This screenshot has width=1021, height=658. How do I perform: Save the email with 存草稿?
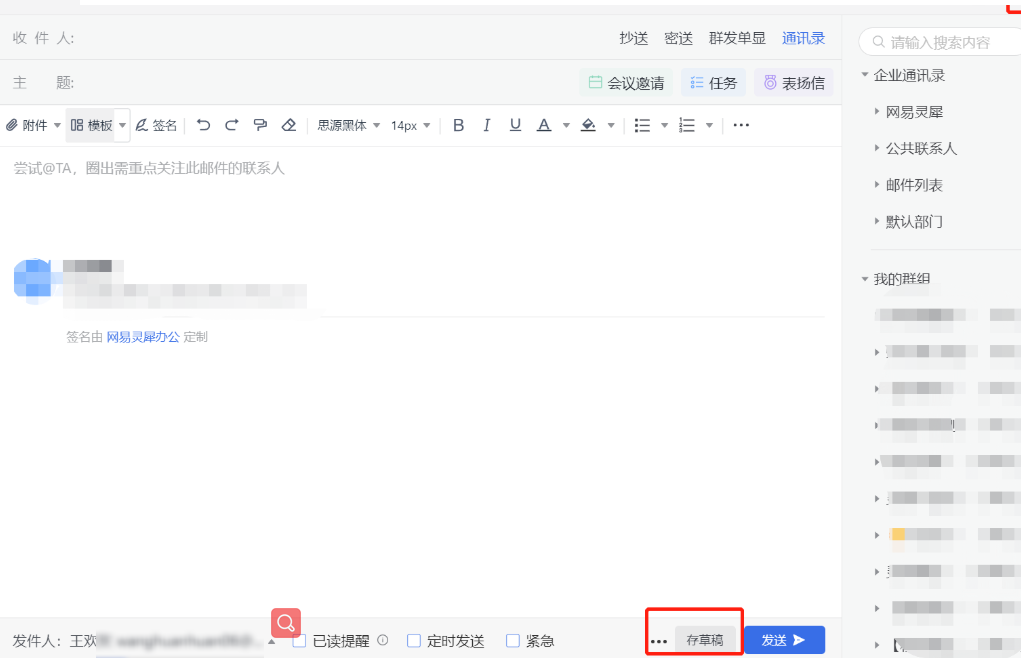[x=705, y=640]
